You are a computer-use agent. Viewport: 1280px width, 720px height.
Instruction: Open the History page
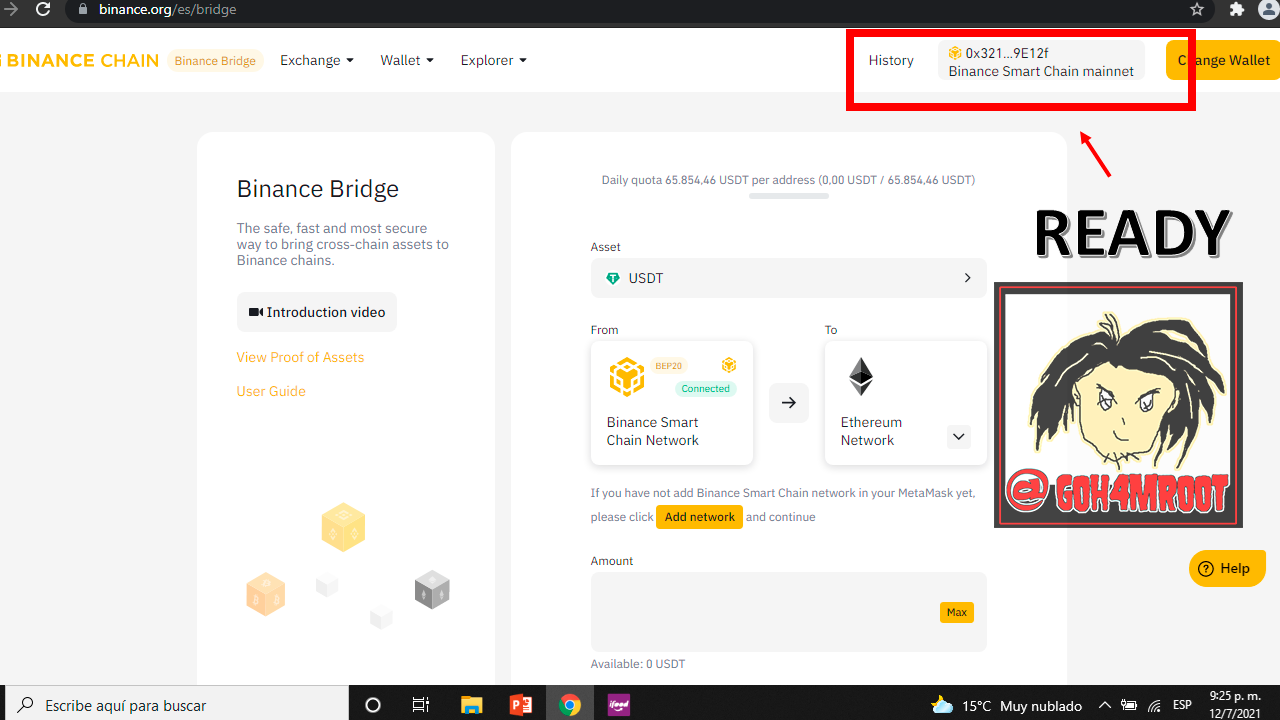click(891, 60)
